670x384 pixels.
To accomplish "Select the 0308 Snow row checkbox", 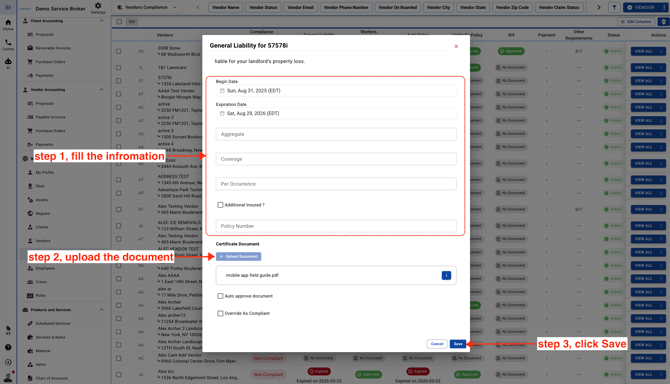I will point(118,51).
